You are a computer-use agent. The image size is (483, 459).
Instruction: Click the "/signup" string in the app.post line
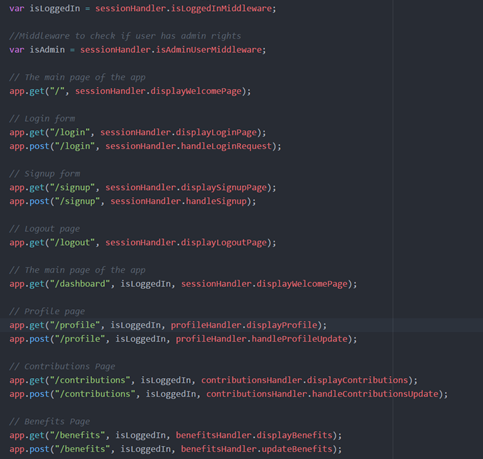pyautogui.click(x=77, y=201)
